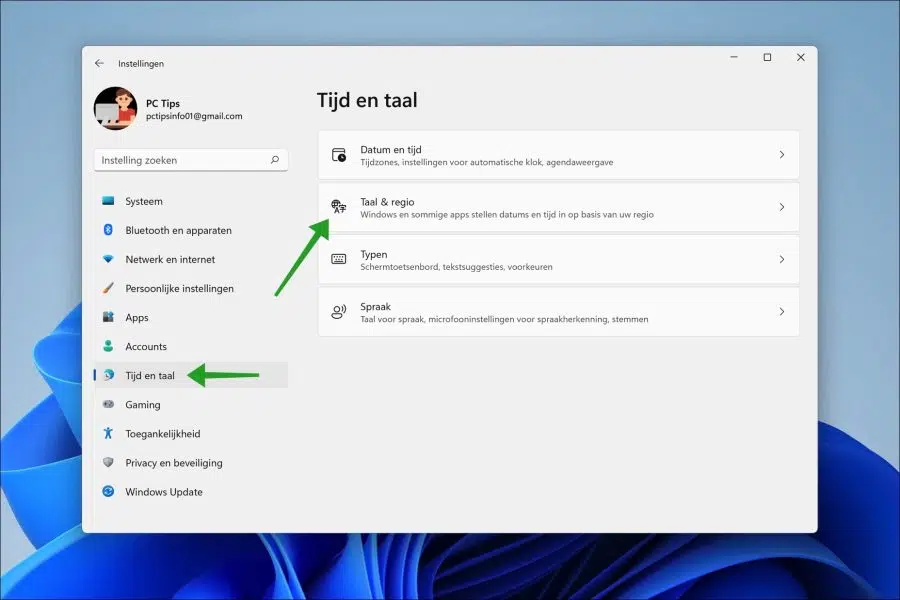This screenshot has width=900, height=600.
Task: Click the PC Tips account name
Action: (x=163, y=103)
